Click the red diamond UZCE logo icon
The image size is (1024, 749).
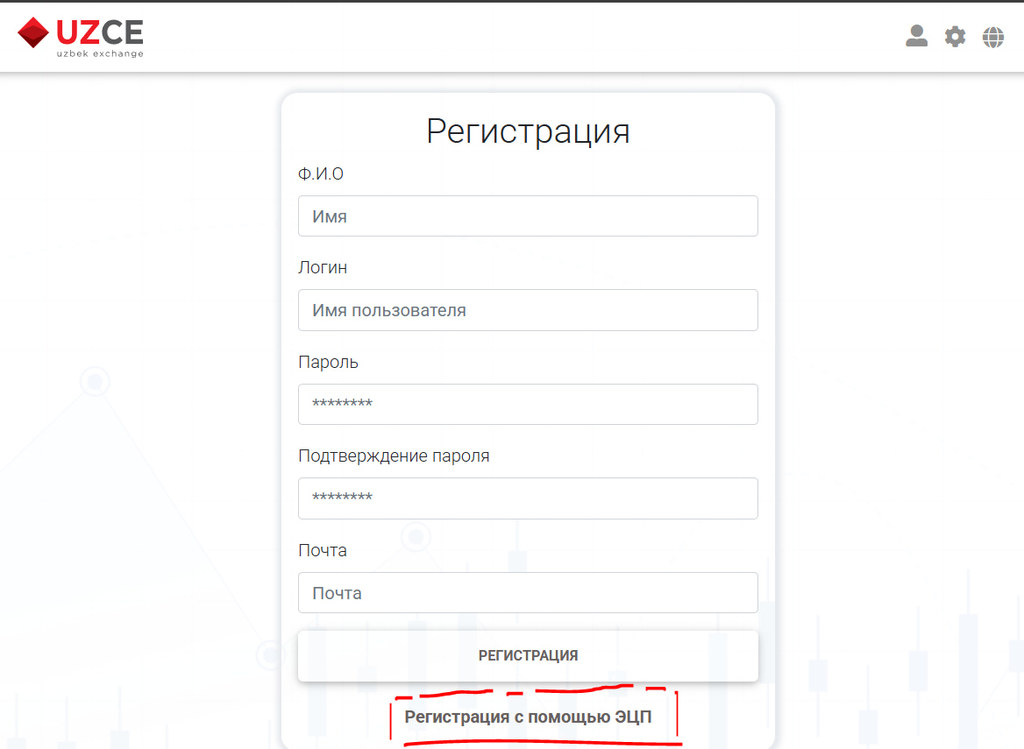click(x=33, y=32)
